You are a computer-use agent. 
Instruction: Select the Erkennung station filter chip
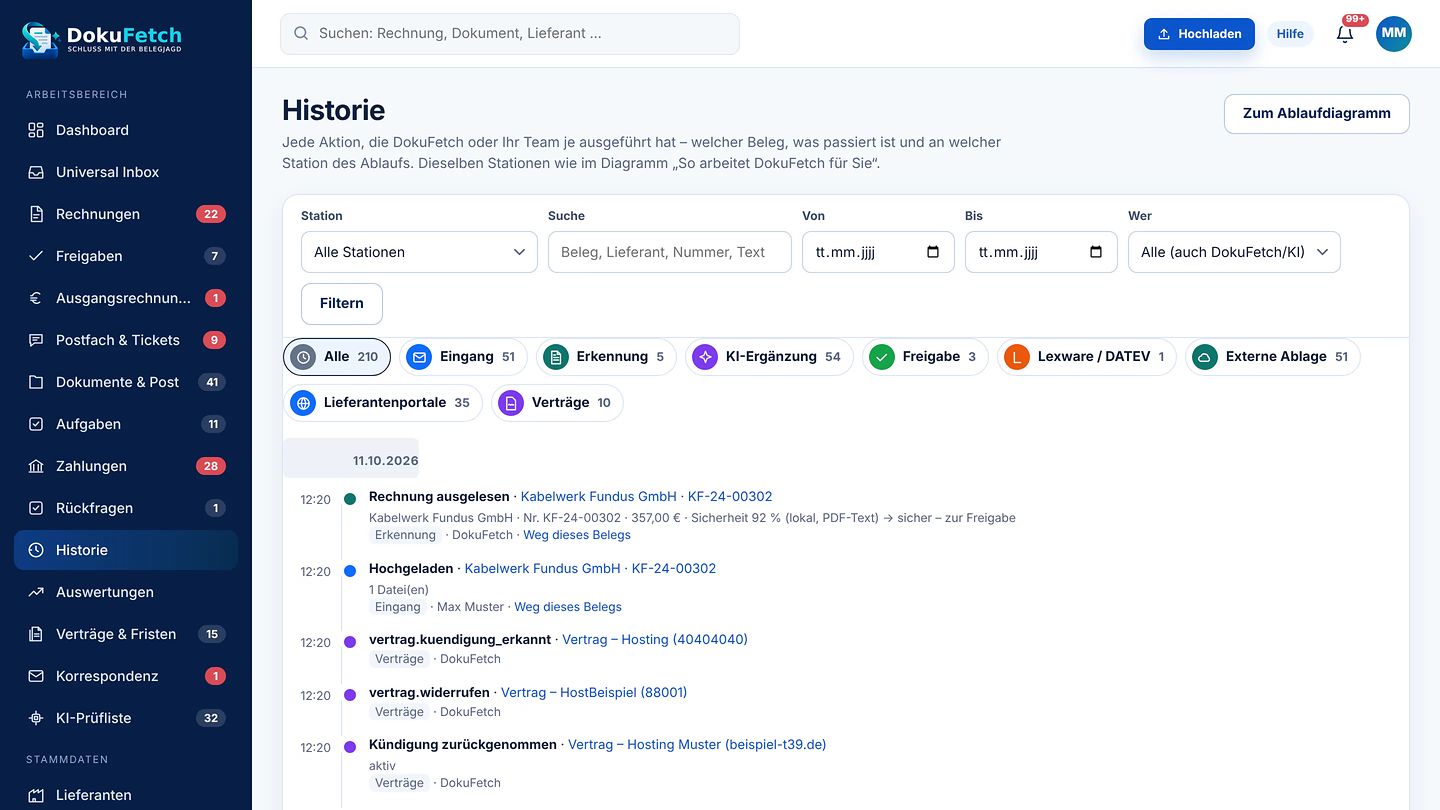pos(606,357)
